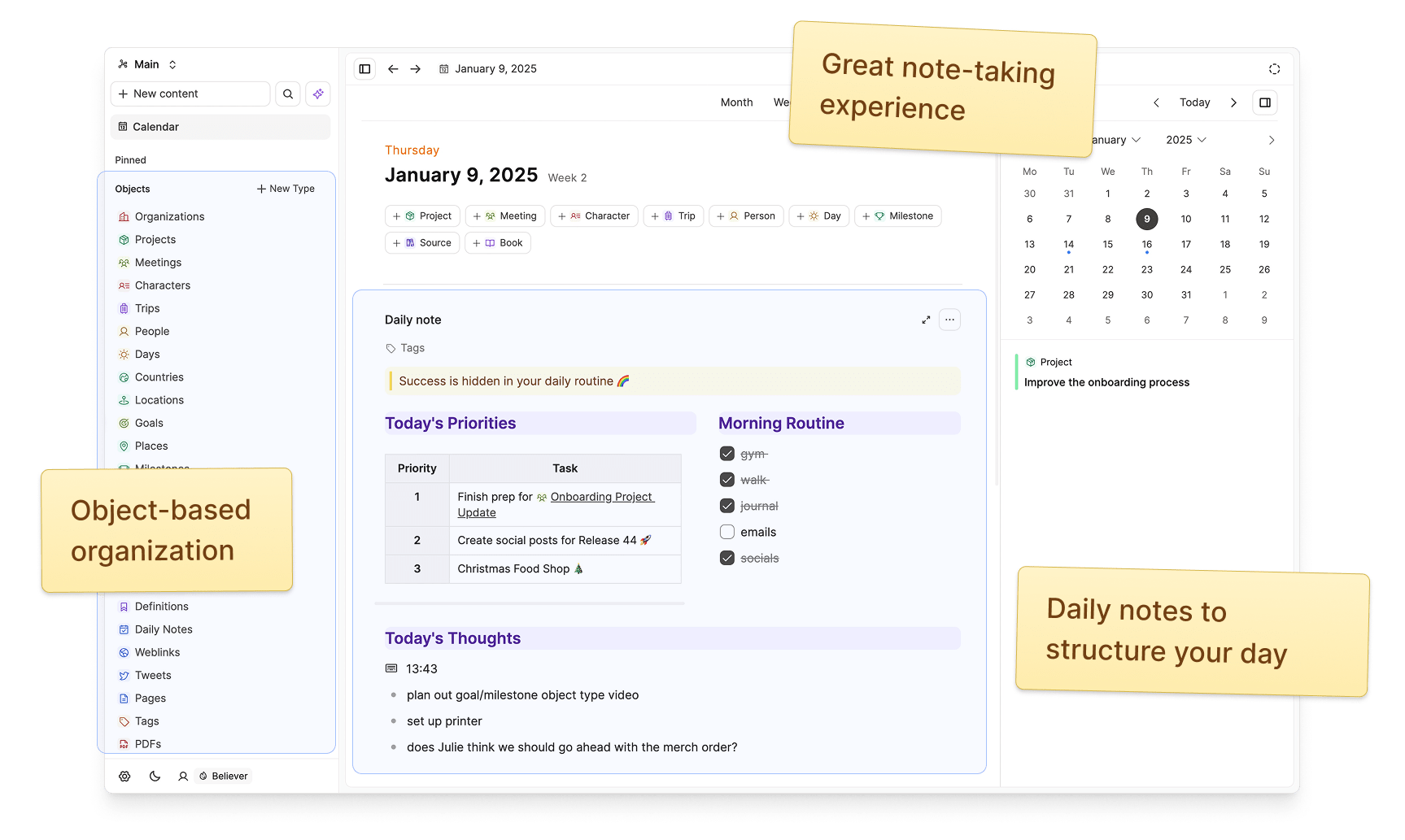Select January 16 in the mini calendar

point(1146,245)
